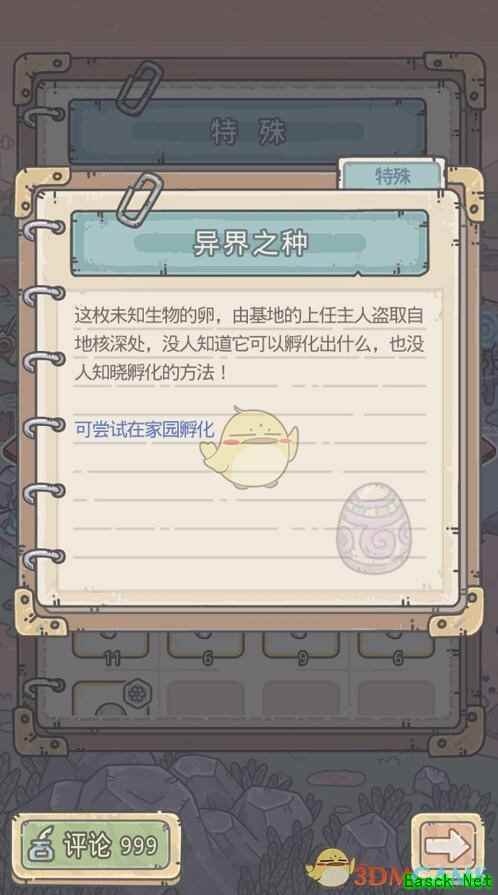Click the 特殊 header banner

(x=247, y=132)
